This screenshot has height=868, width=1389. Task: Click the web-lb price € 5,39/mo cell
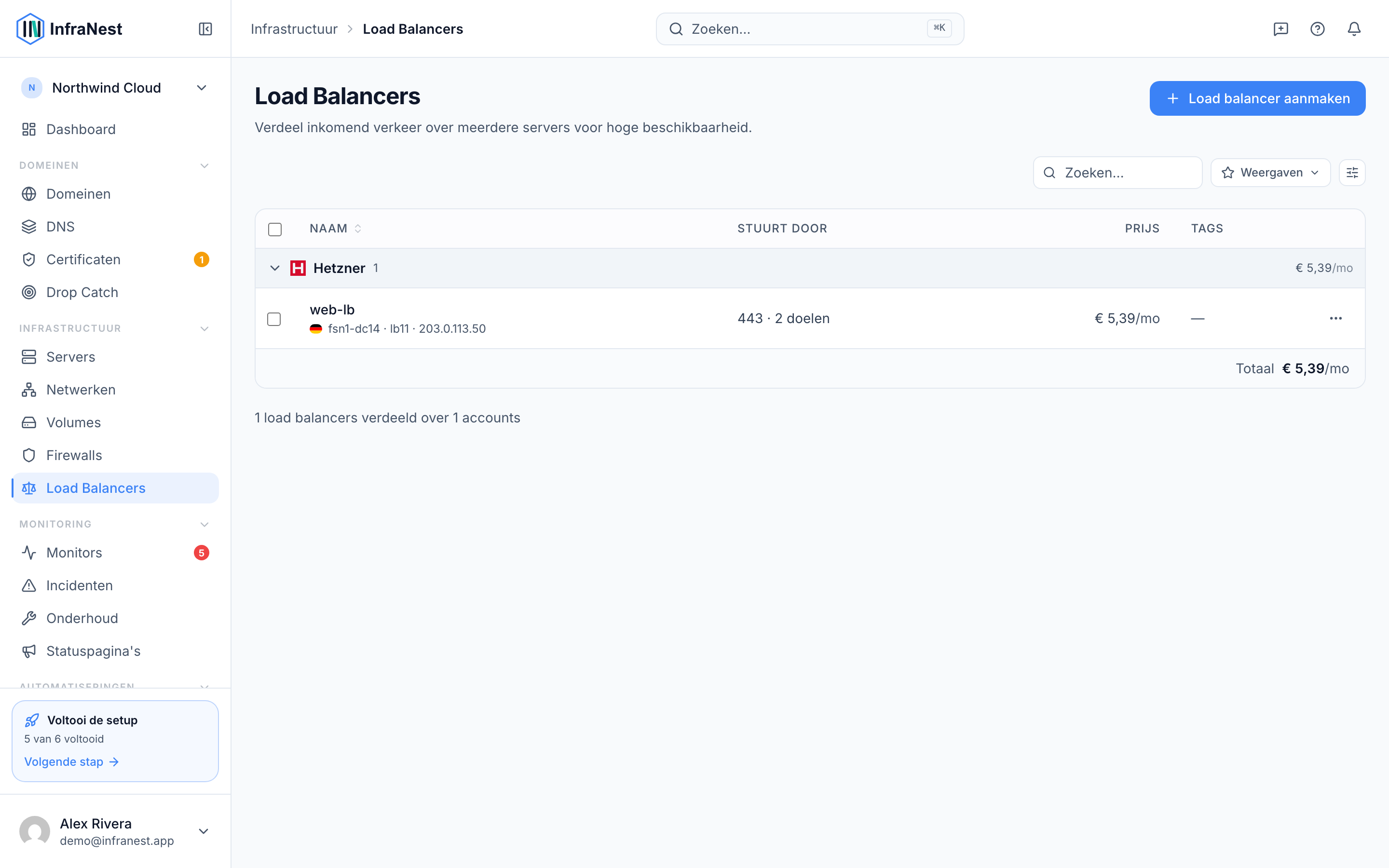[x=1127, y=319]
